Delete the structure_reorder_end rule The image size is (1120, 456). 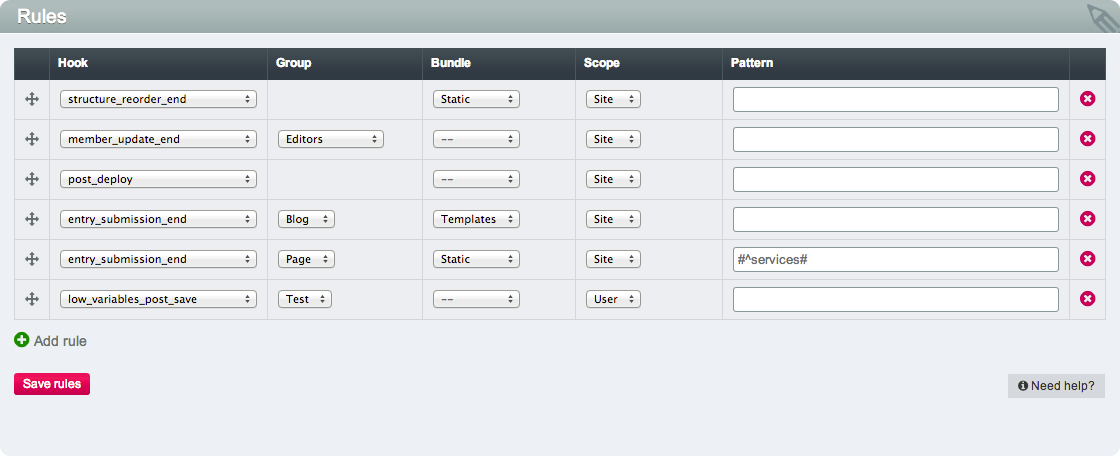(1088, 99)
